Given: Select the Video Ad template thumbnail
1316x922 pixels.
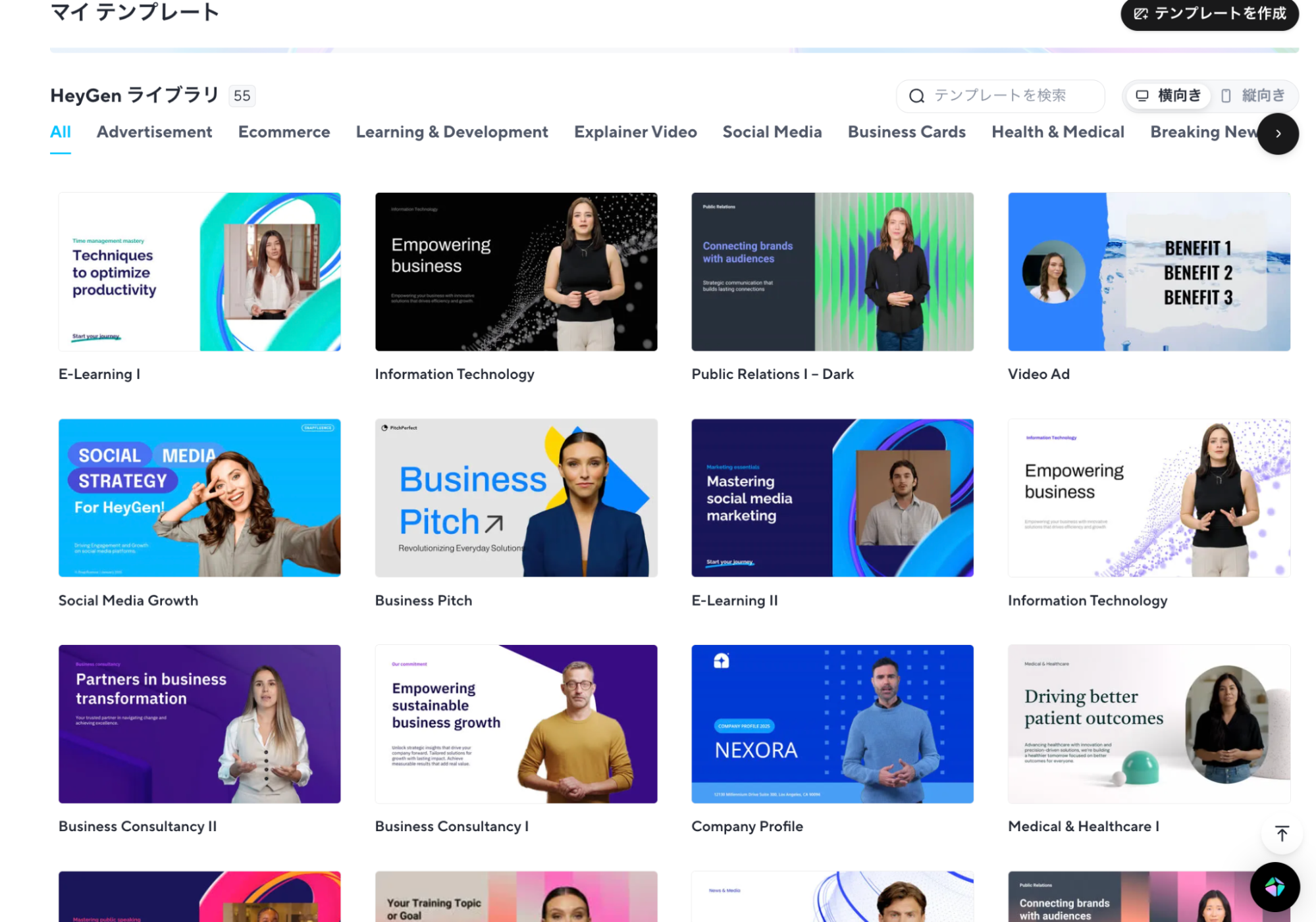Looking at the screenshot, I should point(1148,272).
